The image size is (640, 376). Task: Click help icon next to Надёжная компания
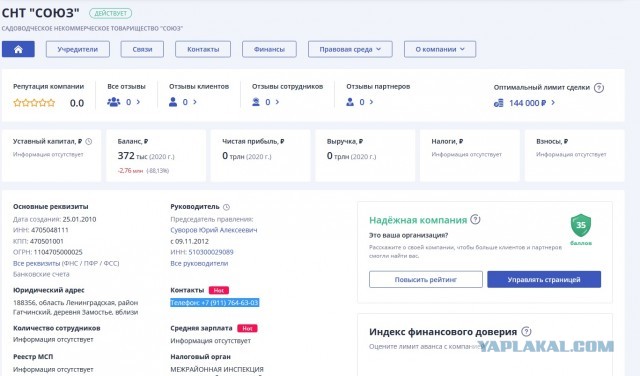[x=475, y=220]
